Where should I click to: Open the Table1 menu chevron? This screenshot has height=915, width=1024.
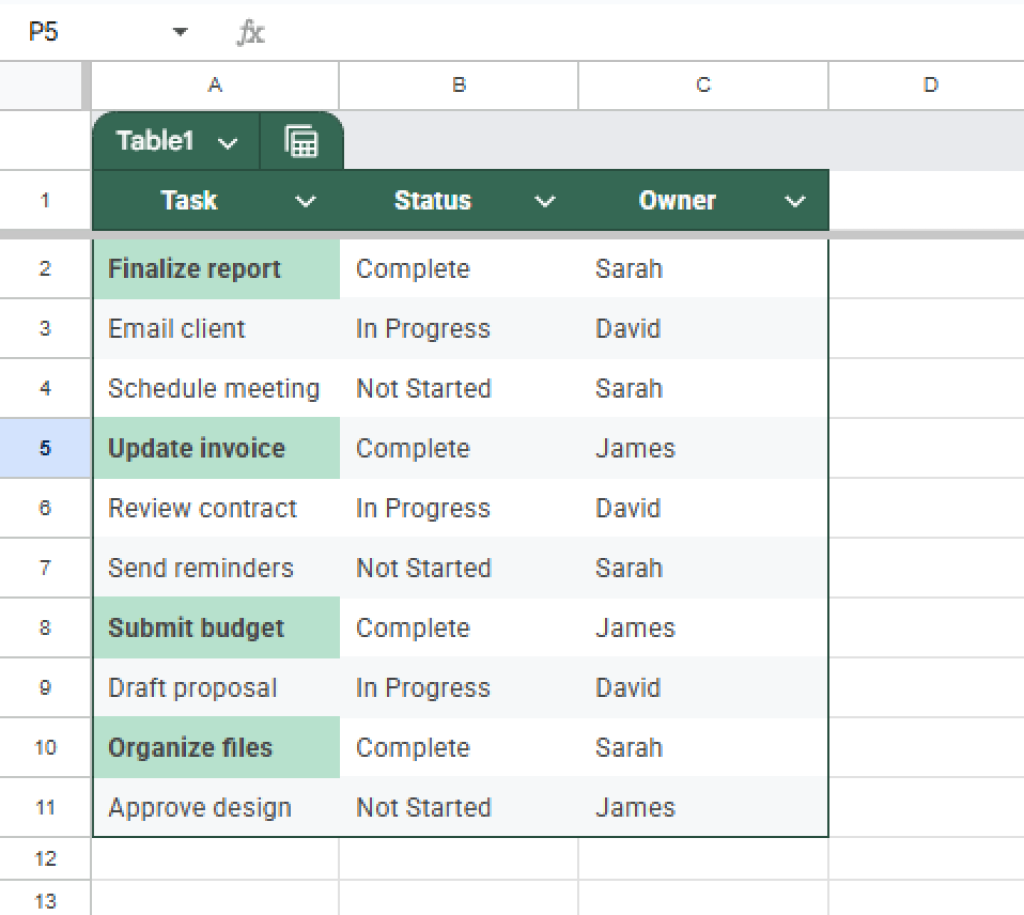tap(227, 141)
